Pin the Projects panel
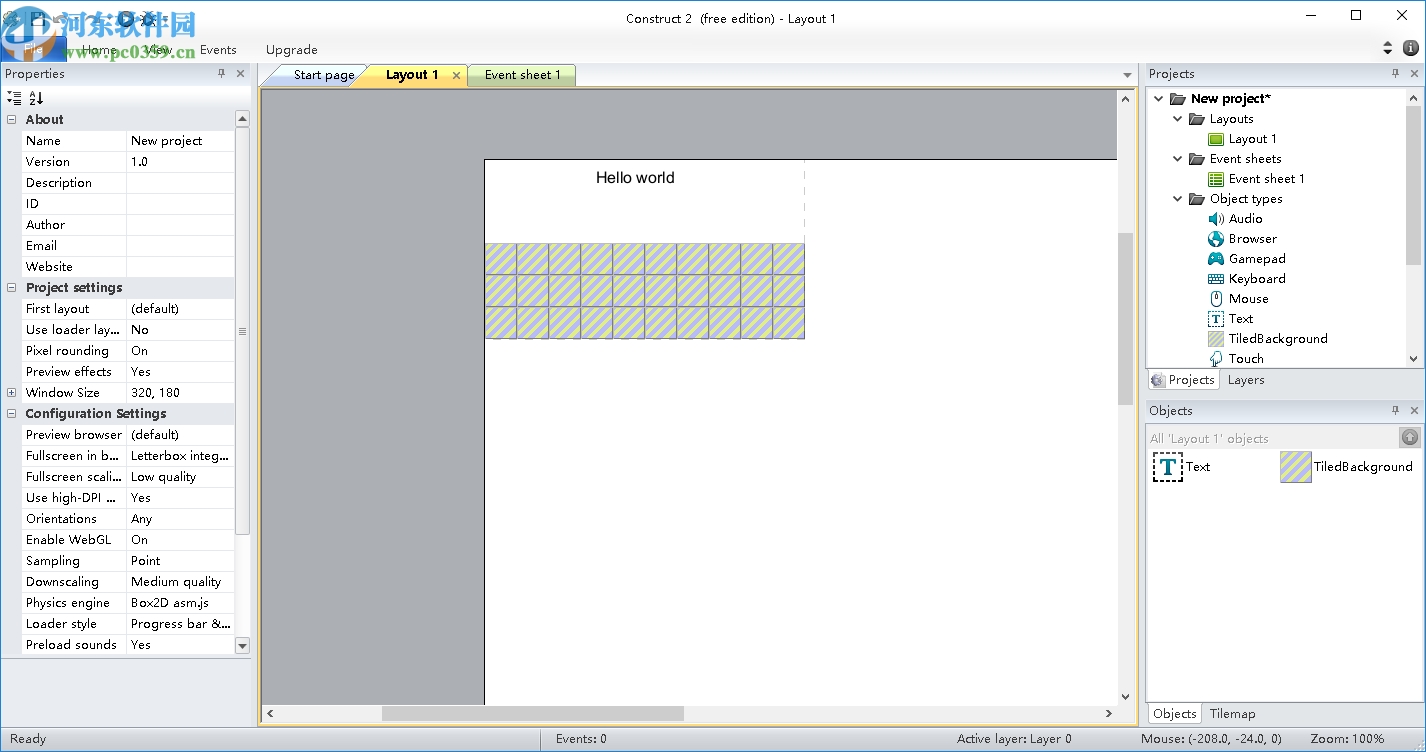1426x752 pixels. [1395, 74]
